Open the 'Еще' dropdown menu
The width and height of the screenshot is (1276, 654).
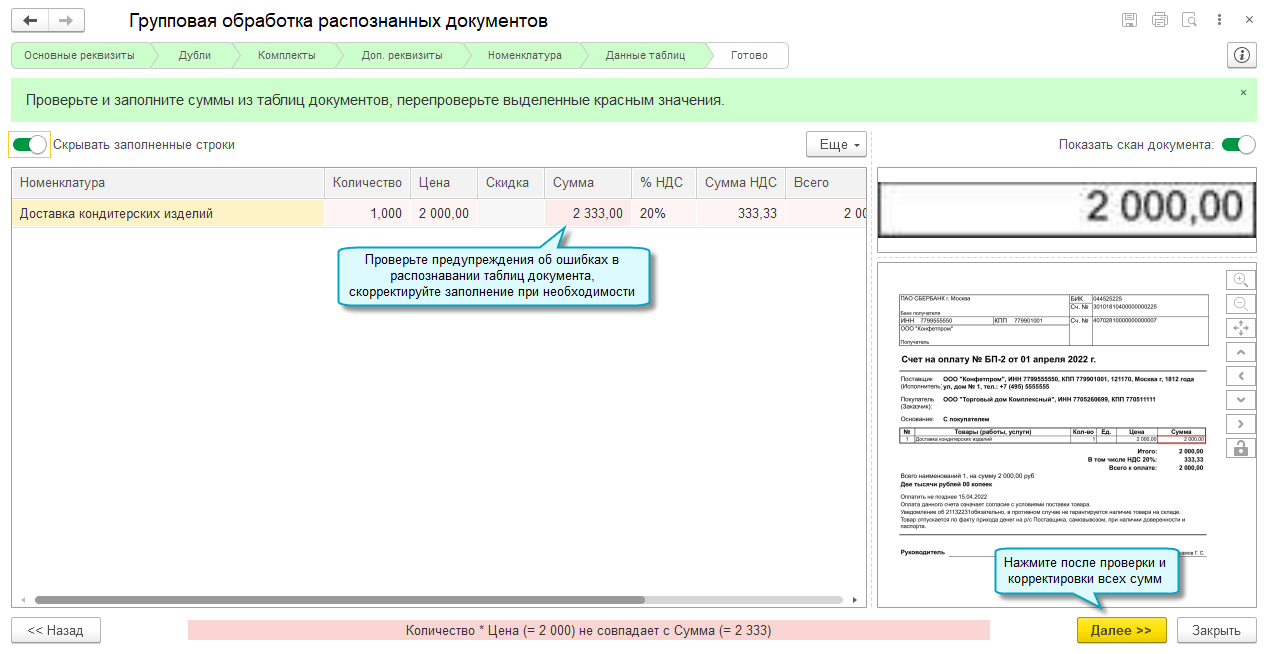(x=836, y=145)
